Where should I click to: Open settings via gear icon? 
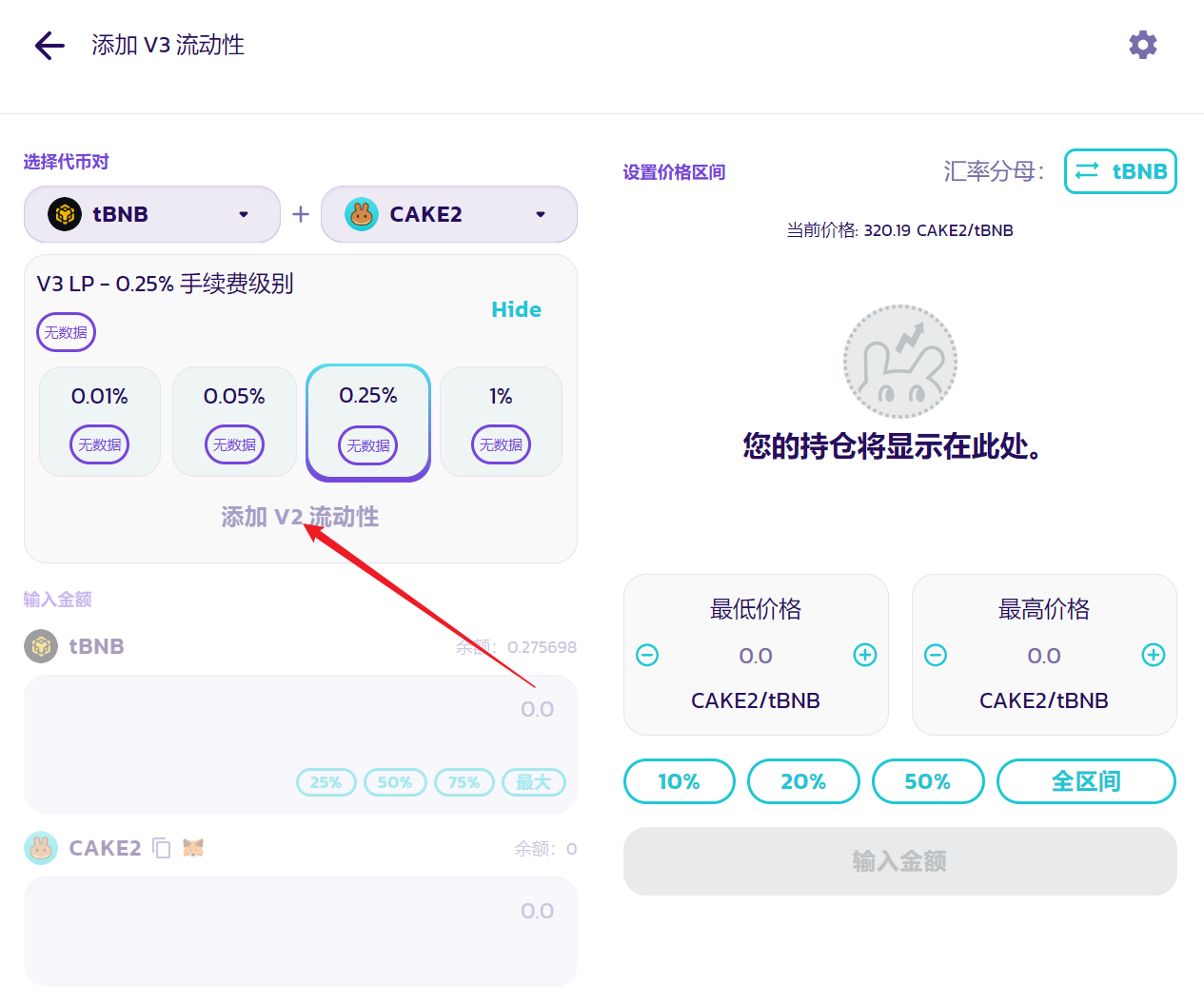click(x=1142, y=45)
